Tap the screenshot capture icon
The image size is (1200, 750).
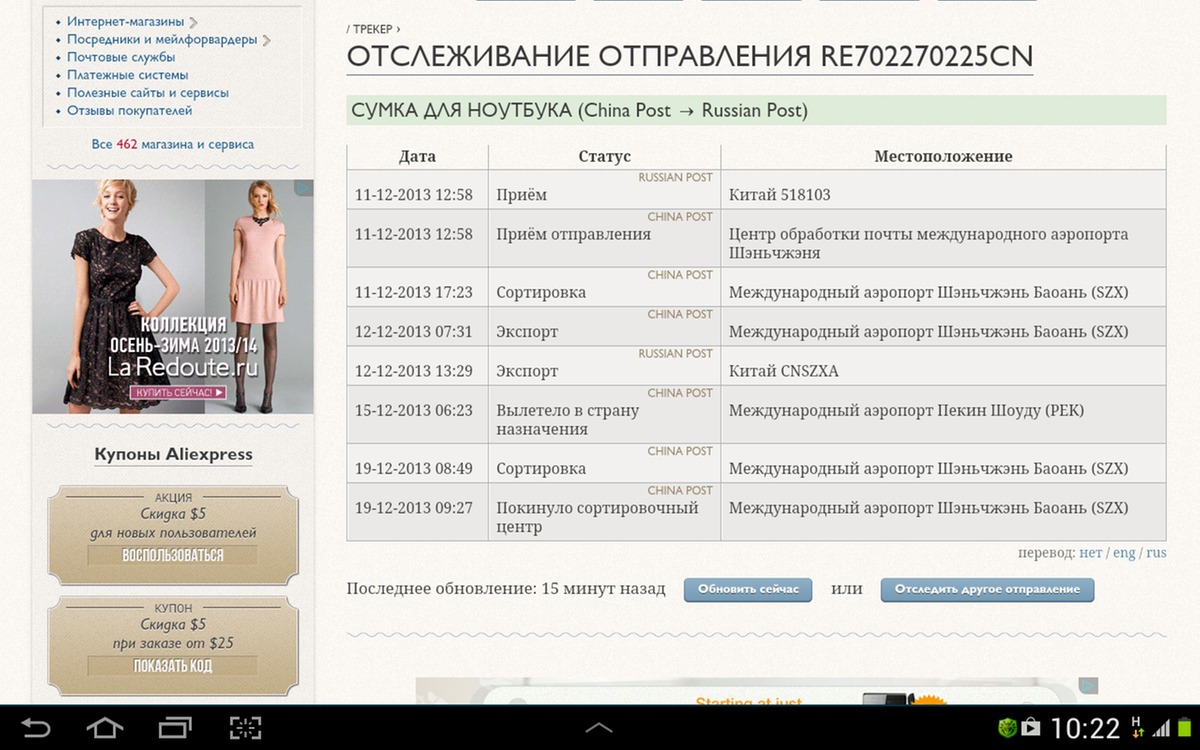(x=245, y=727)
